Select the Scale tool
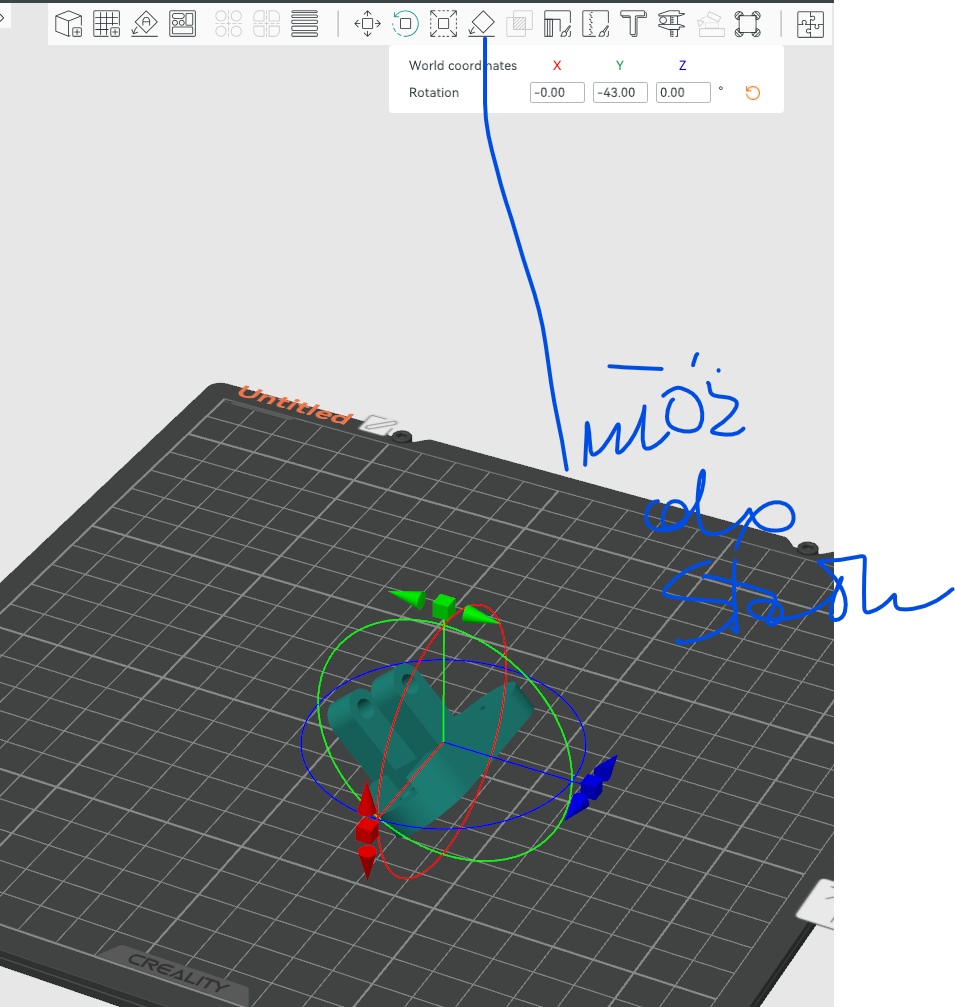The image size is (955, 1007). coord(443,24)
